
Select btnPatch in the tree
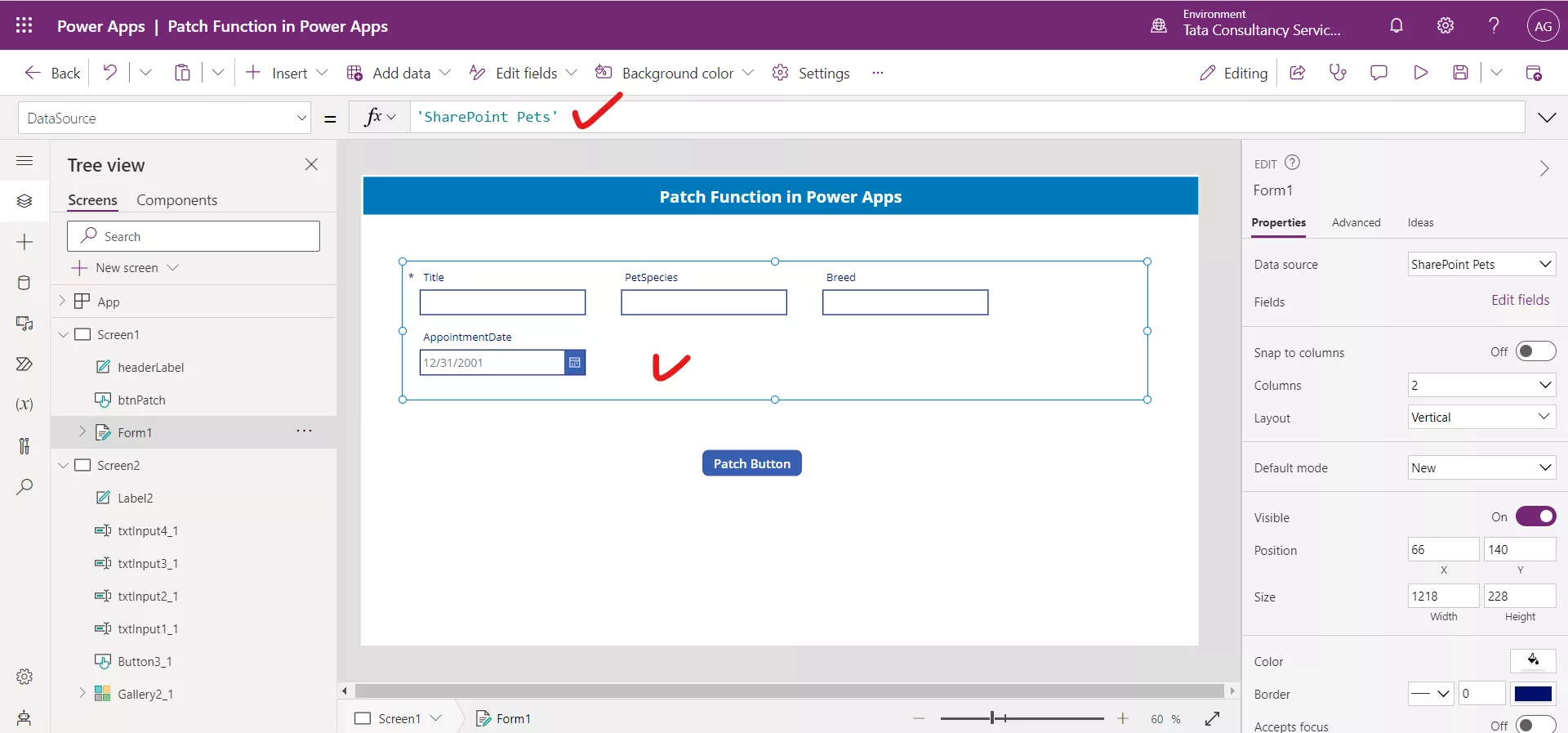141,400
